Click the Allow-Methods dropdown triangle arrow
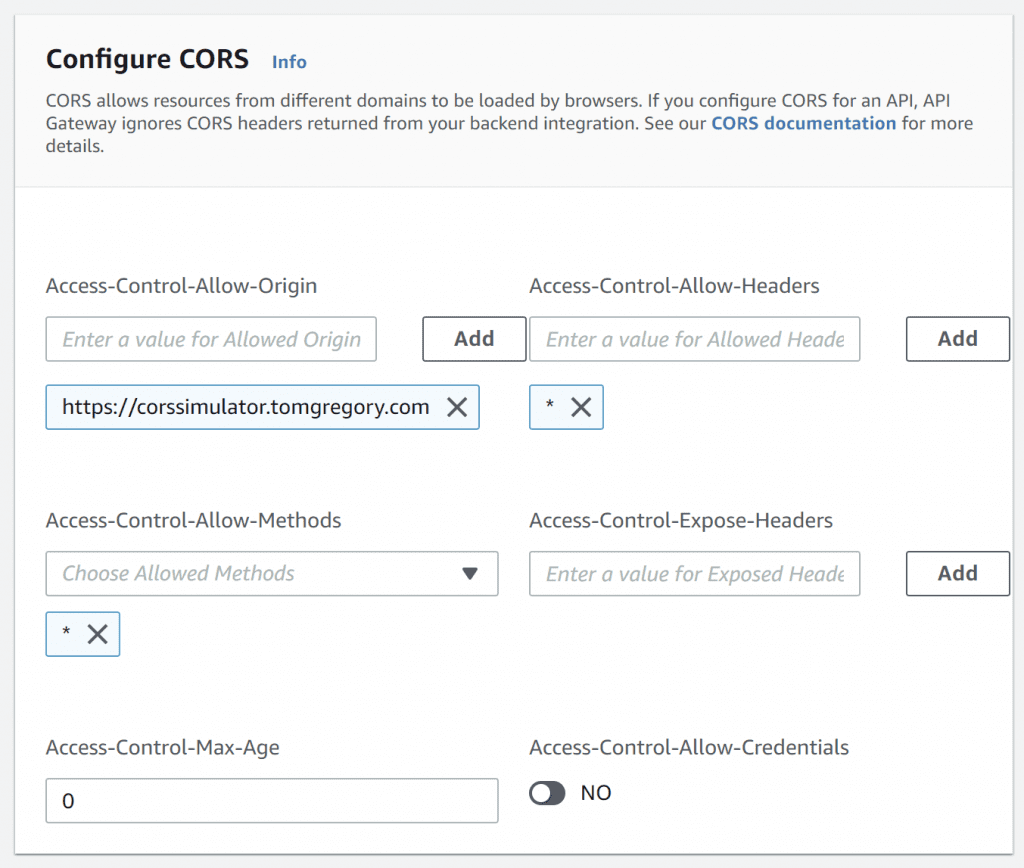 (470, 574)
